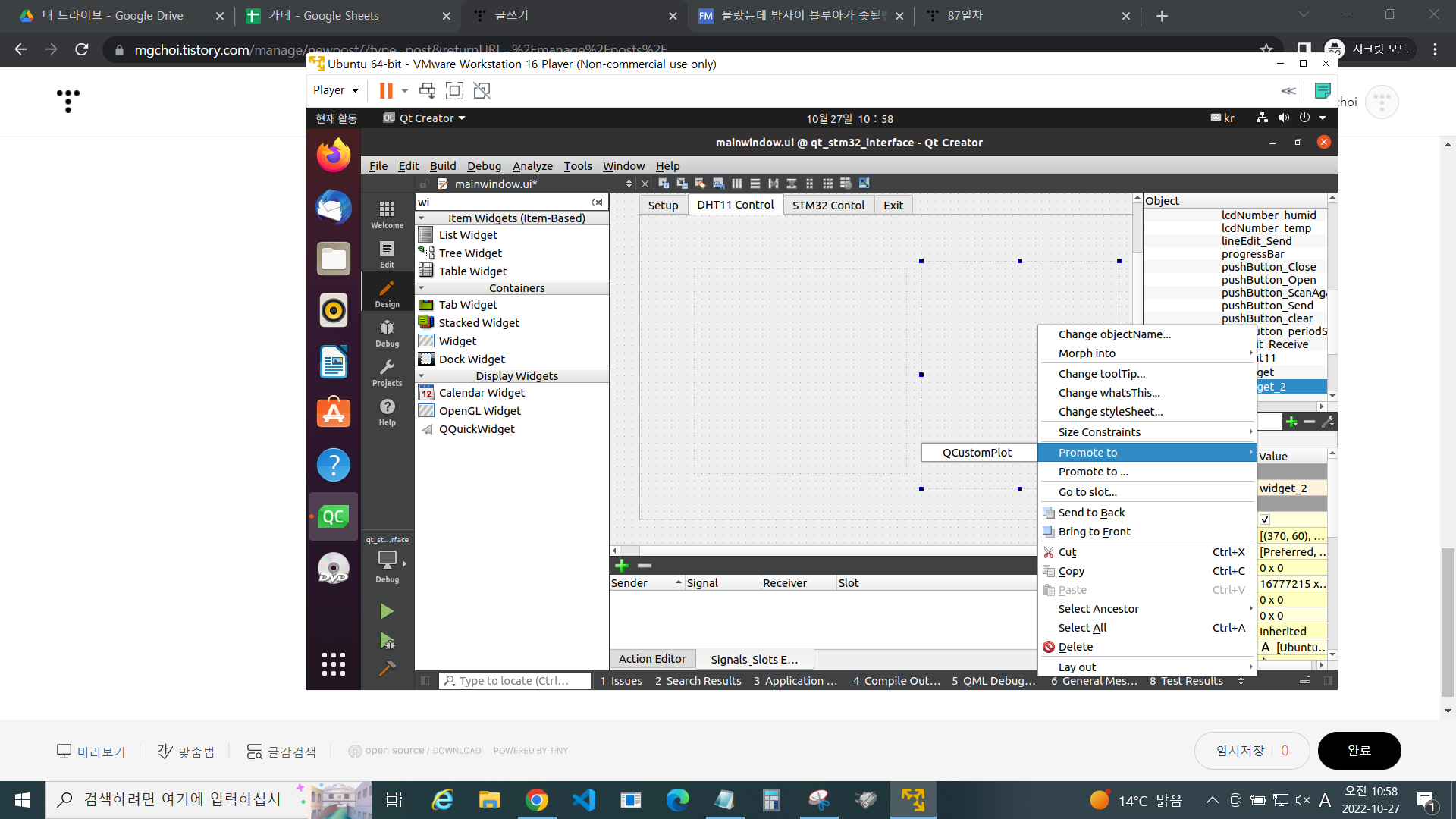Add a new signal/slot connection with green plus
Viewport: 1456px width, 819px height.
[621, 566]
